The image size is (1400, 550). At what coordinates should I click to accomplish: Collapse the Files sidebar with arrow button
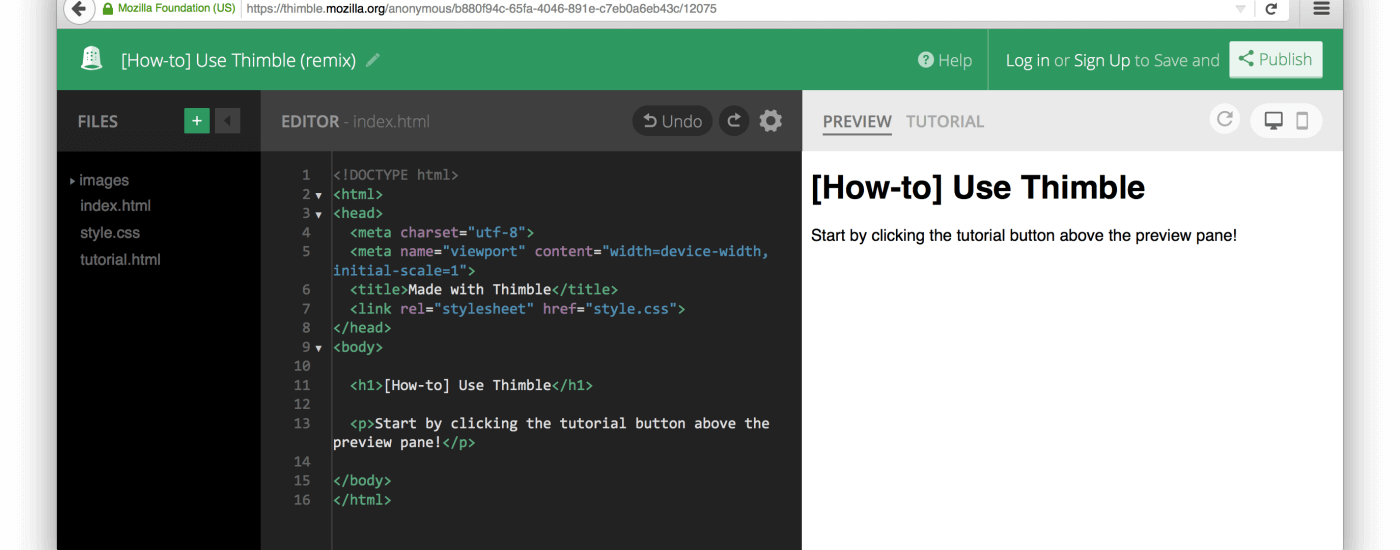(x=228, y=121)
